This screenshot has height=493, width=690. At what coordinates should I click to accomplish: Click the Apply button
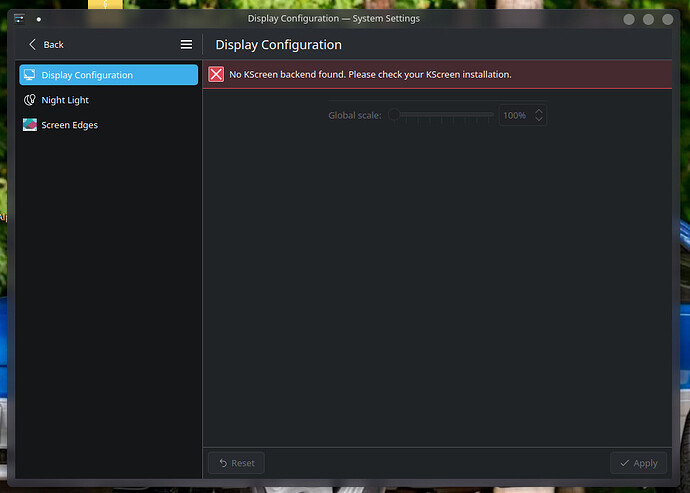[x=638, y=463]
